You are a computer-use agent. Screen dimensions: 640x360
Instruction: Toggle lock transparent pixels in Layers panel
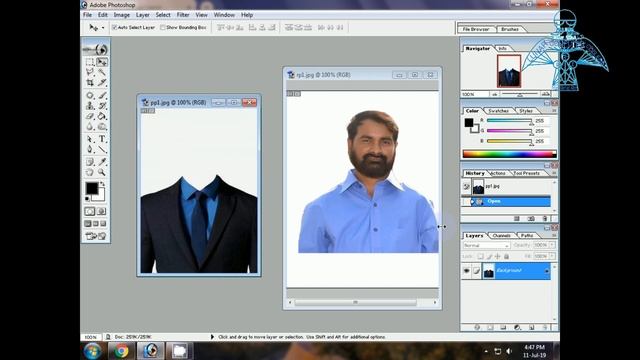point(480,256)
